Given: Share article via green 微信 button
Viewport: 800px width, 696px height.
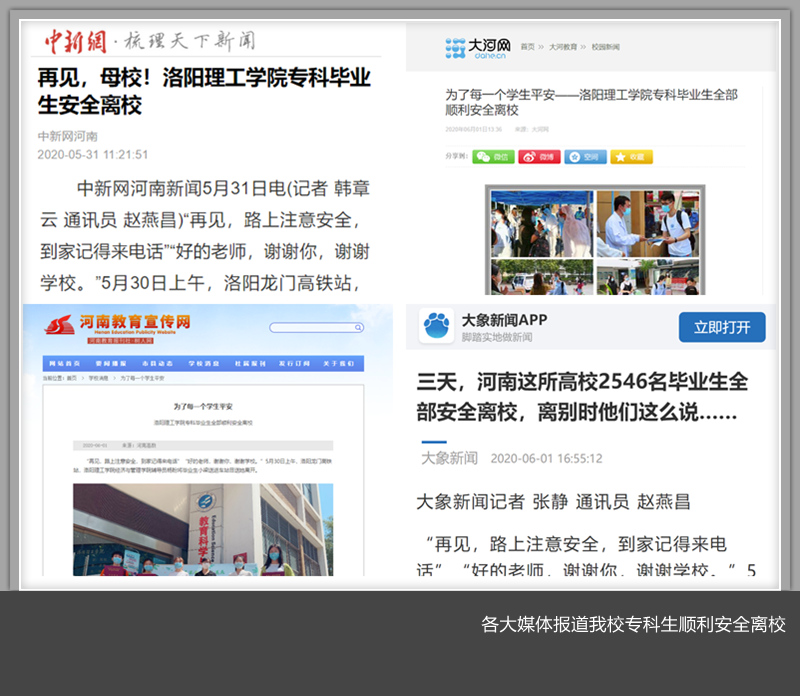Looking at the screenshot, I should 493,157.
